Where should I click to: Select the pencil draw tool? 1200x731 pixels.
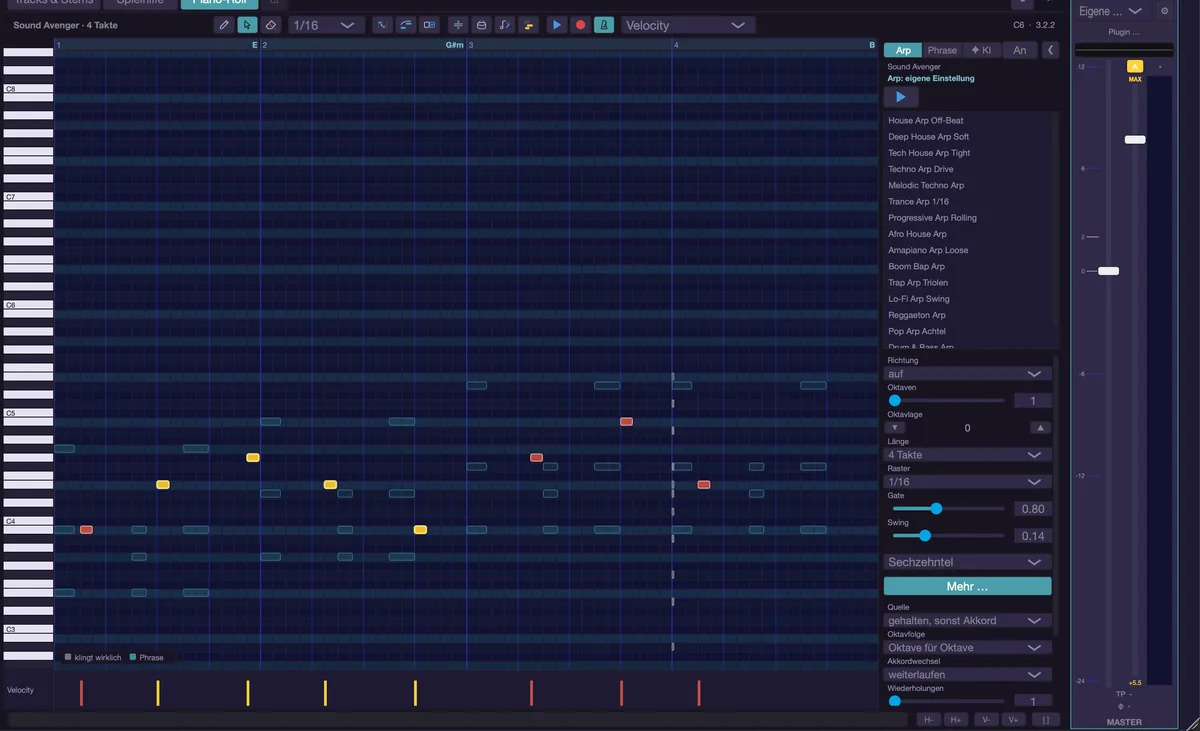[x=224, y=25]
